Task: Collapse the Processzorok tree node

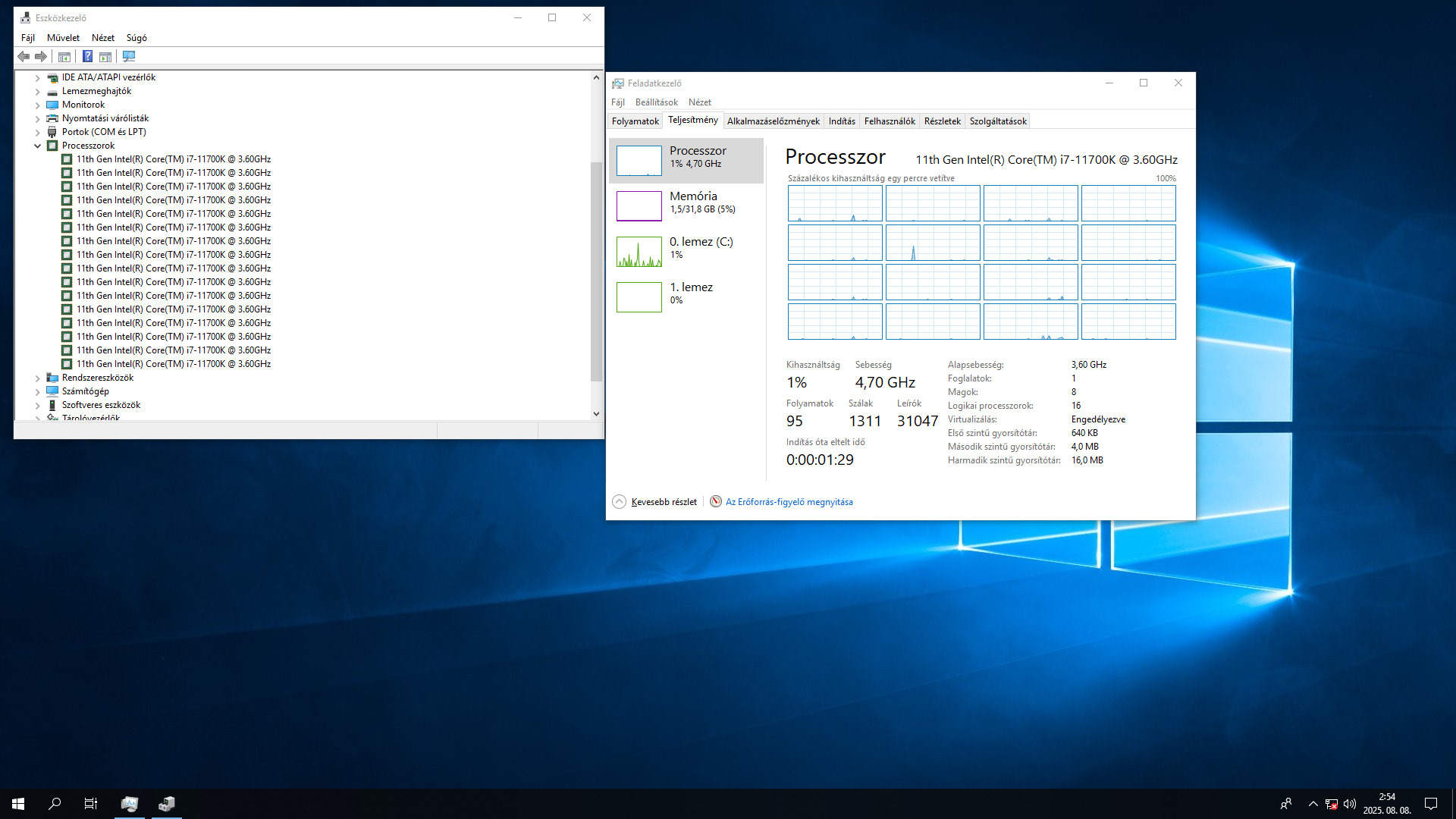Action: pos(37,146)
